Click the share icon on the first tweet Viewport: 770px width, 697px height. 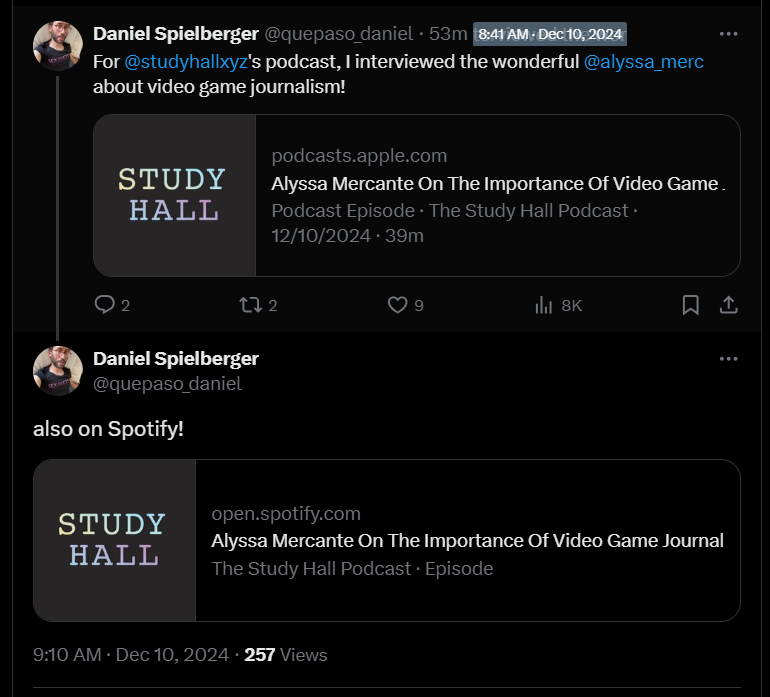click(728, 305)
